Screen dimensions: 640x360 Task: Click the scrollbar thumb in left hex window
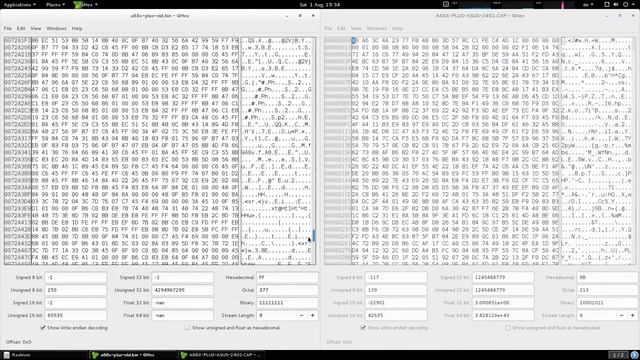[314, 236]
